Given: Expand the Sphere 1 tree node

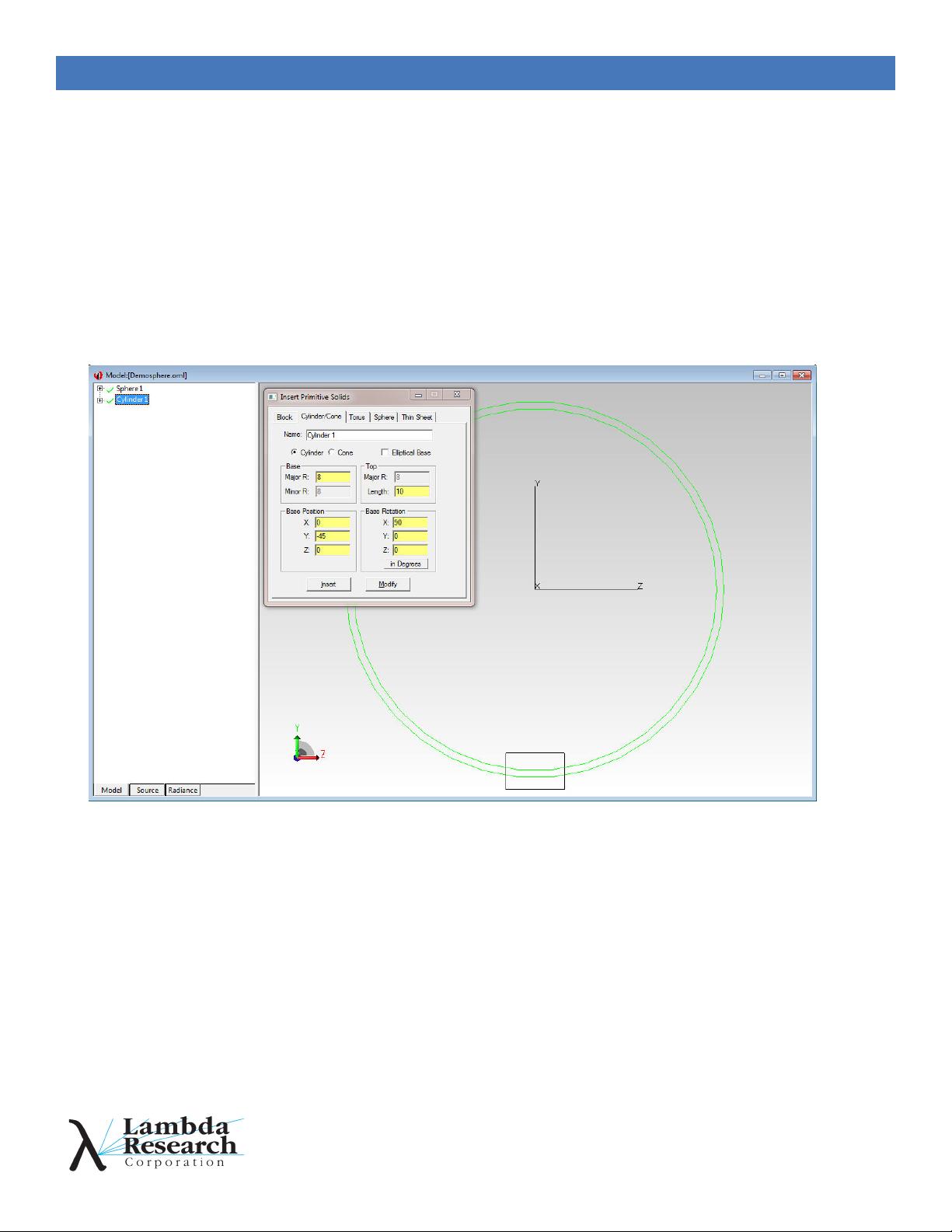Looking at the screenshot, I should tap(99, 389).
